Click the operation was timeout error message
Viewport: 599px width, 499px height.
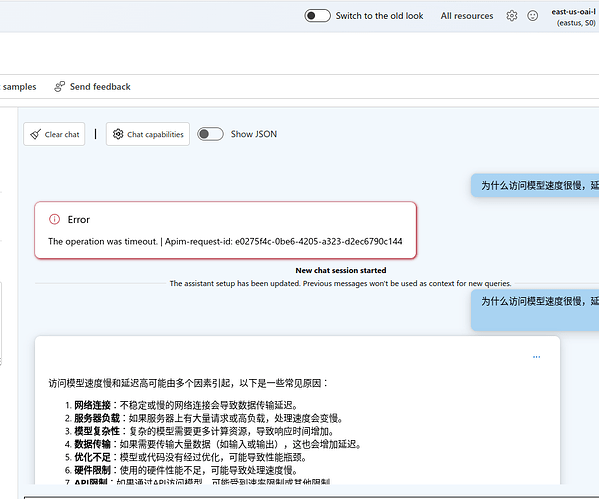(225, 241)
